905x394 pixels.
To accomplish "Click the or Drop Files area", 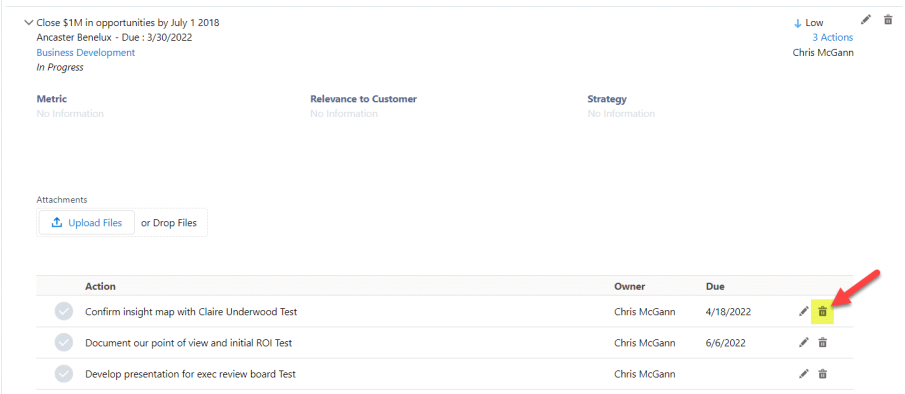I will click(x=169, y=223).
